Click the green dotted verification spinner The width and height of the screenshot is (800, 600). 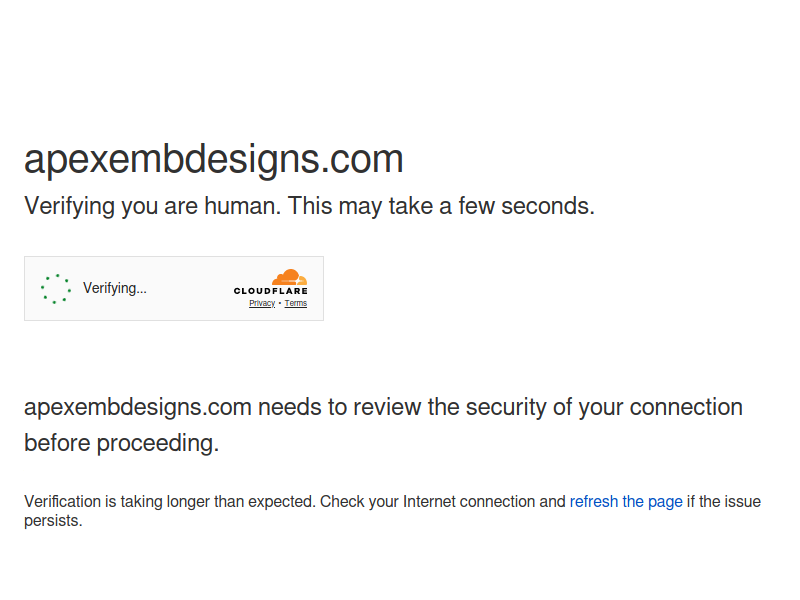coord(56,289)
